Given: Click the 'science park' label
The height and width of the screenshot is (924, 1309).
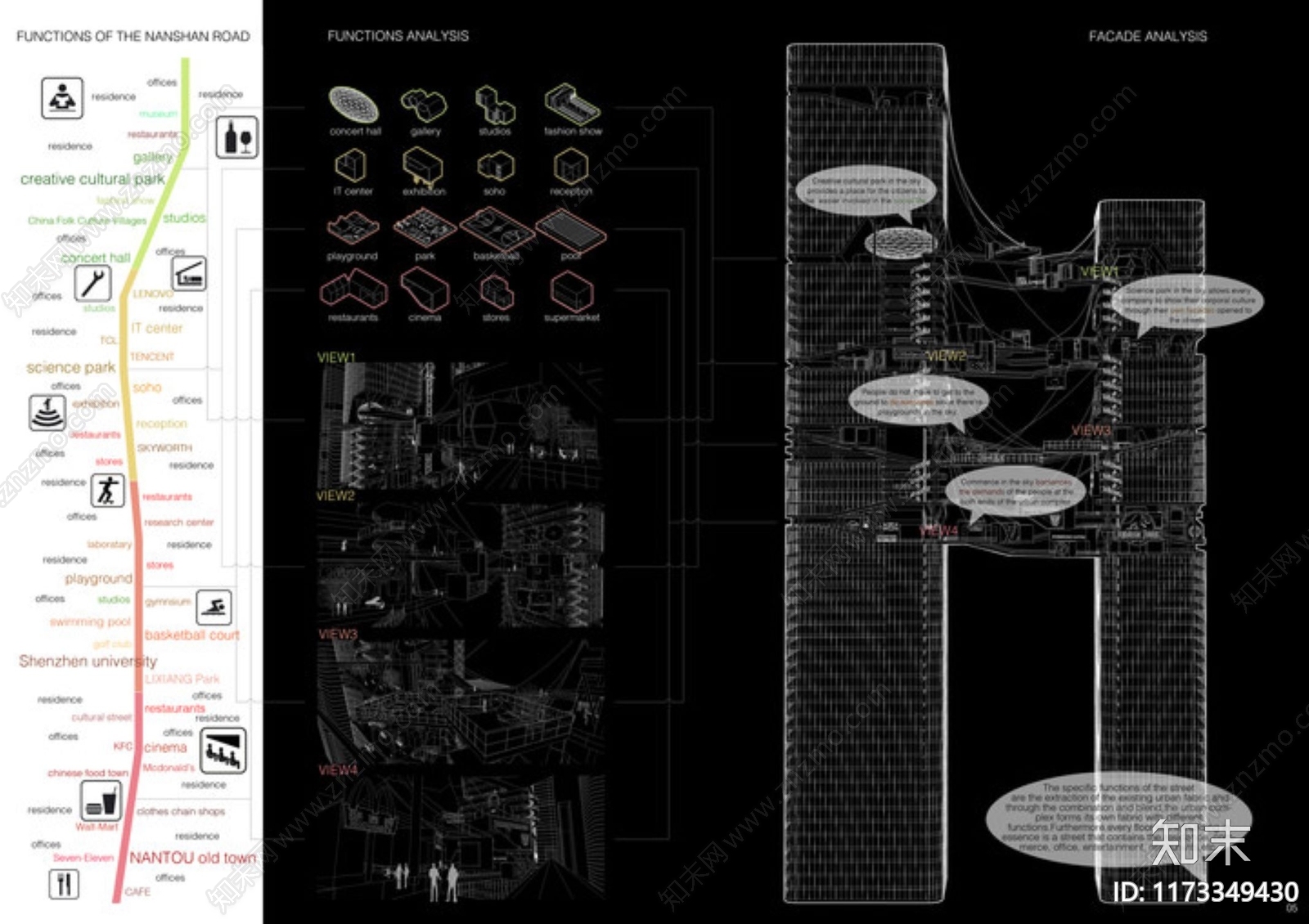Looking at the screenshot, I should tap(71, 368).
